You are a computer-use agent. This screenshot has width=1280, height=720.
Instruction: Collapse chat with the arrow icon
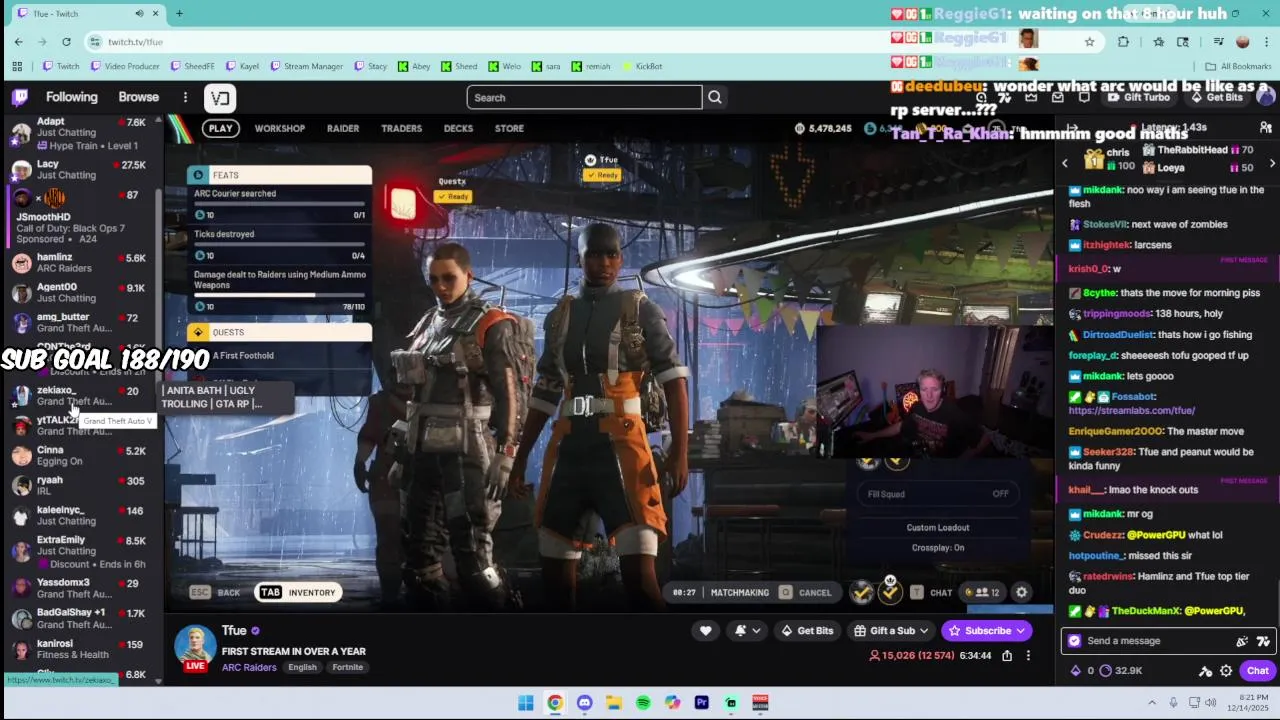coord(1071,128)
